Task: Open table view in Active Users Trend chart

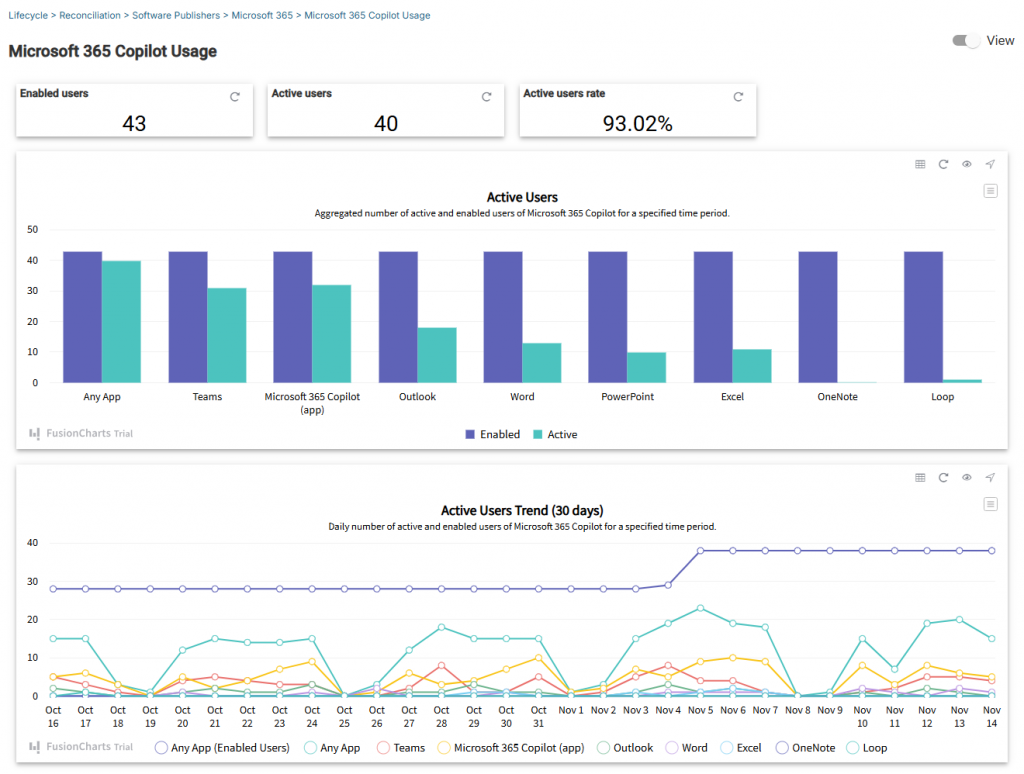Action: tap(920, 478)
